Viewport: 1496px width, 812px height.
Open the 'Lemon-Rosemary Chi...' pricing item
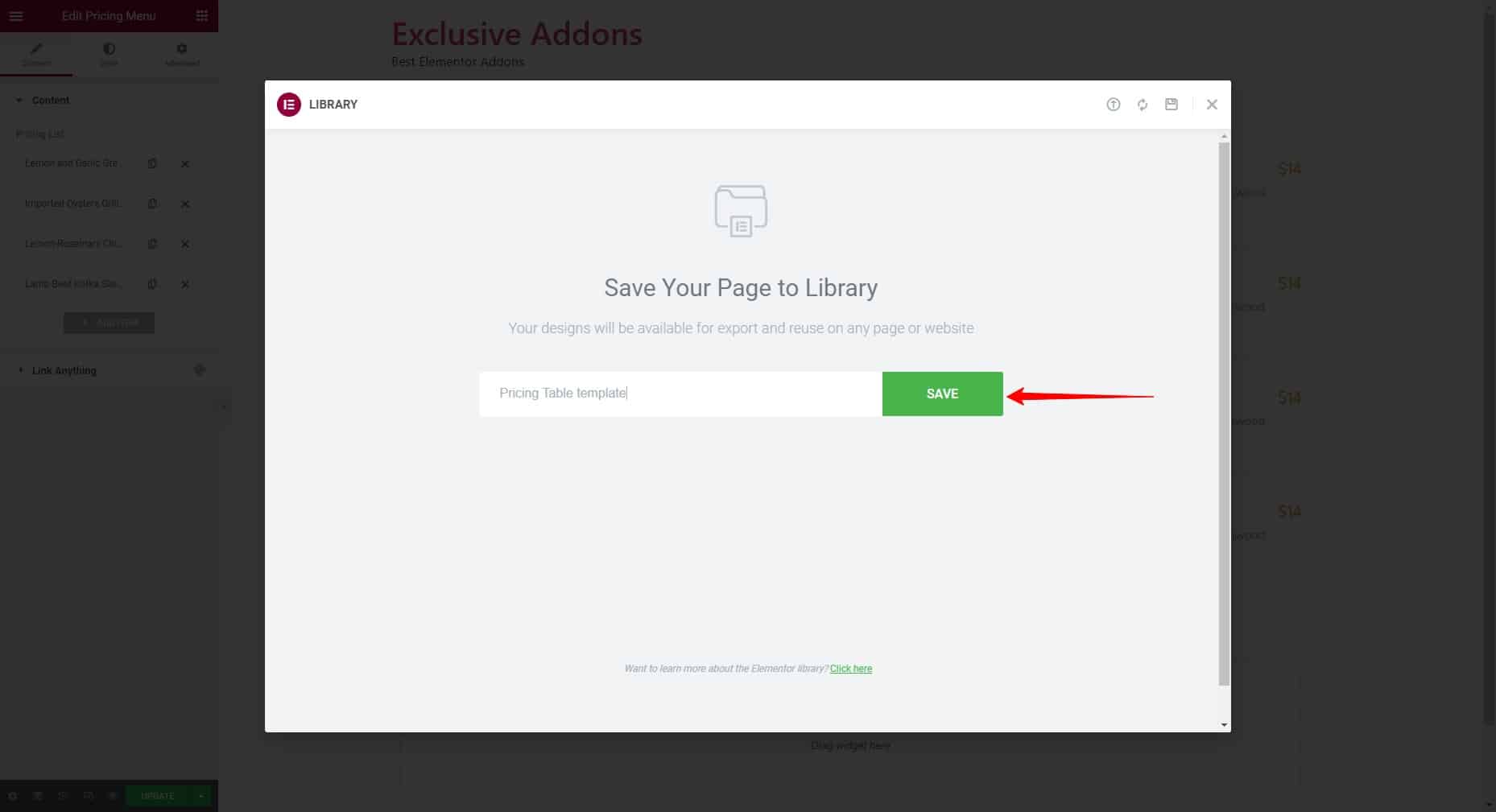click(73, 244)
